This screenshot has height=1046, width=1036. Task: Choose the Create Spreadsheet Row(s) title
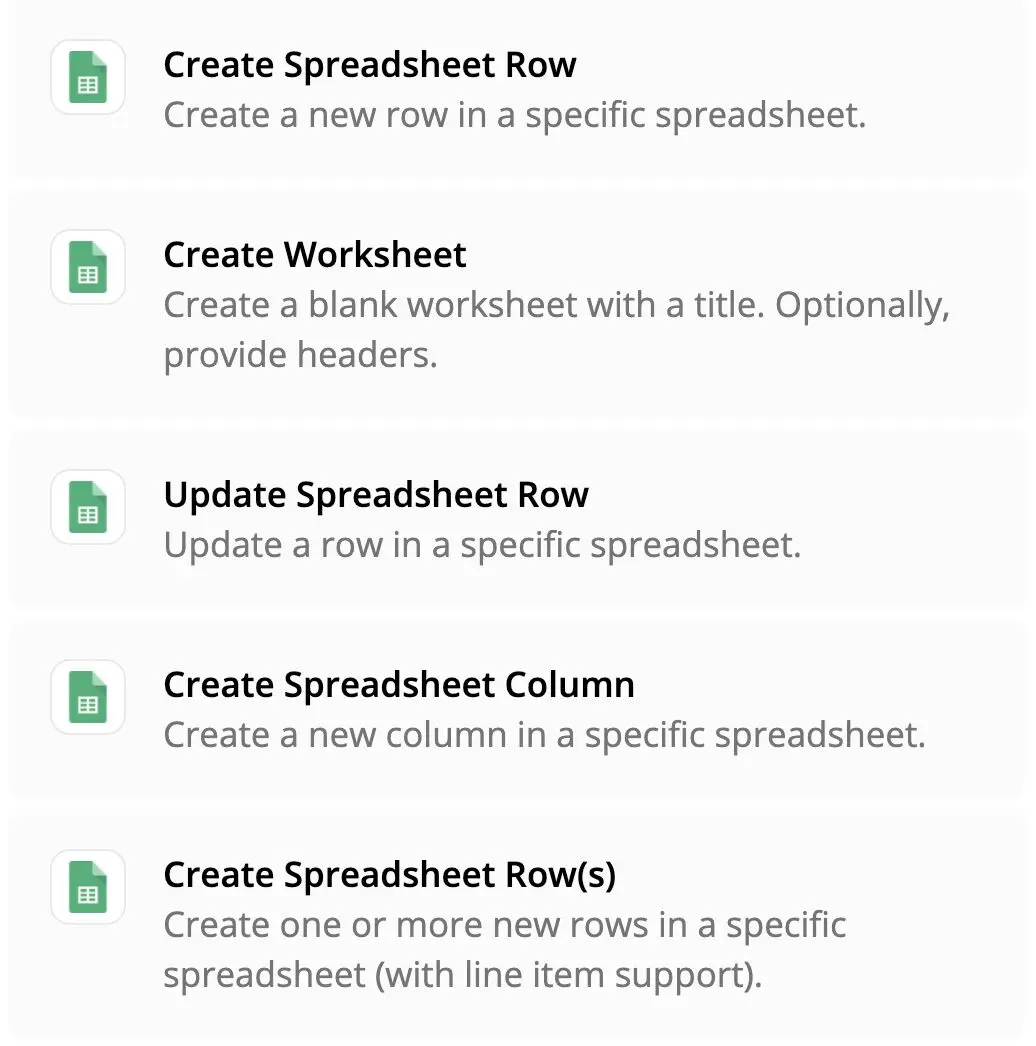pos(390,875)
